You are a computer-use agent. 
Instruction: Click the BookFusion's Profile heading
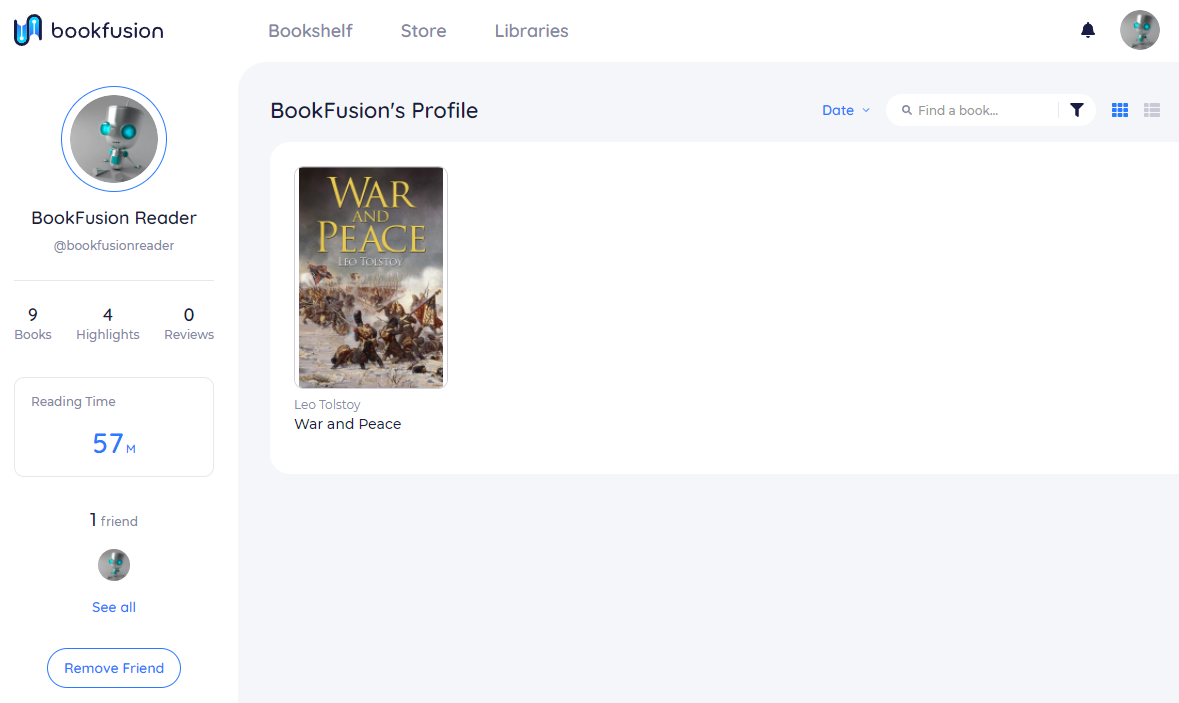tap(374, 111)
